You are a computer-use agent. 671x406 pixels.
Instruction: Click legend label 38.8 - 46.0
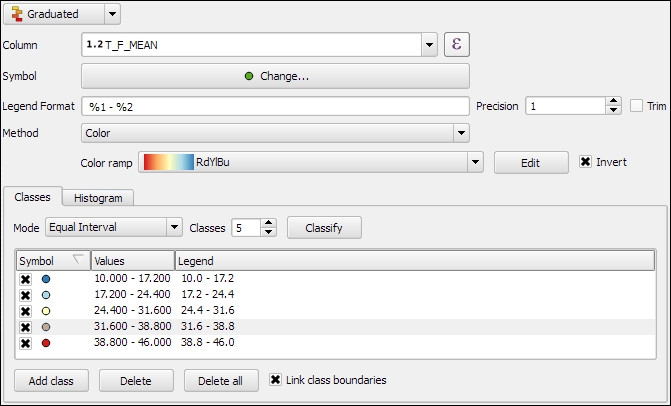pyautogui.click(x=208, y=342)
